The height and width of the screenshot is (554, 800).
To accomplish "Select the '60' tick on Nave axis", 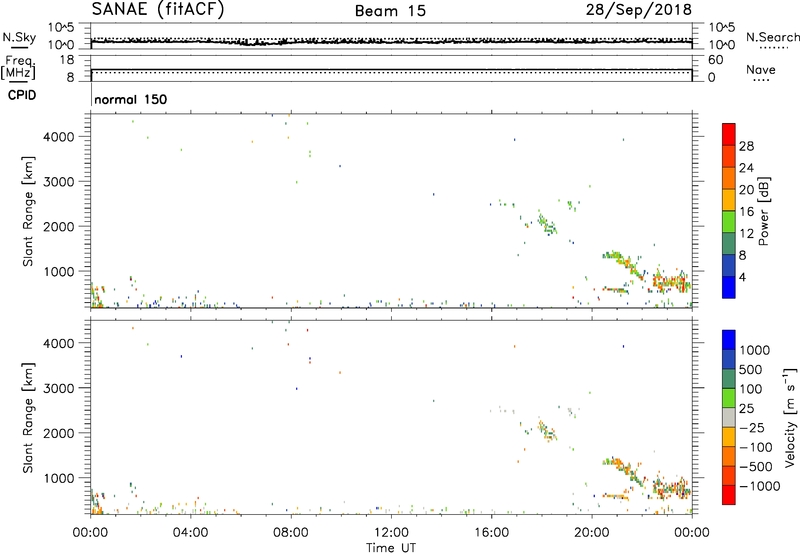I will click(715, 60).
